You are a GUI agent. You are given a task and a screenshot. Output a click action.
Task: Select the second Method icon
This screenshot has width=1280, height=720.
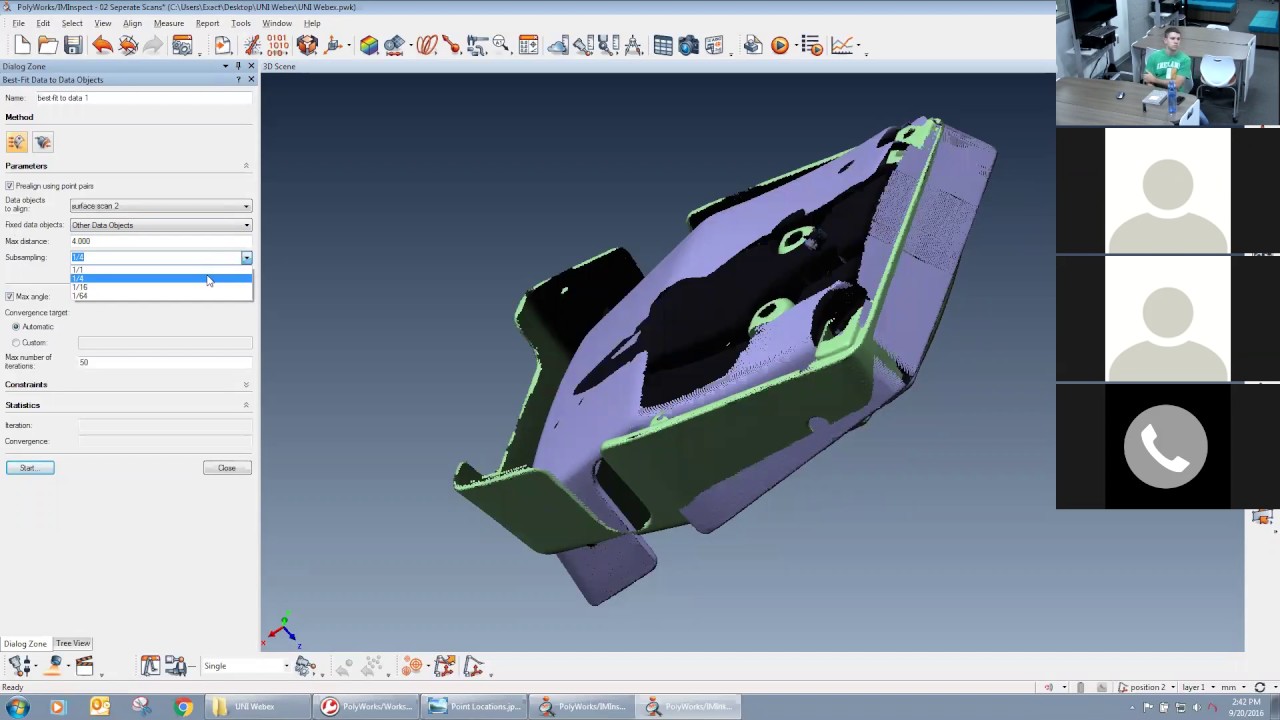(x=42, y=142)
